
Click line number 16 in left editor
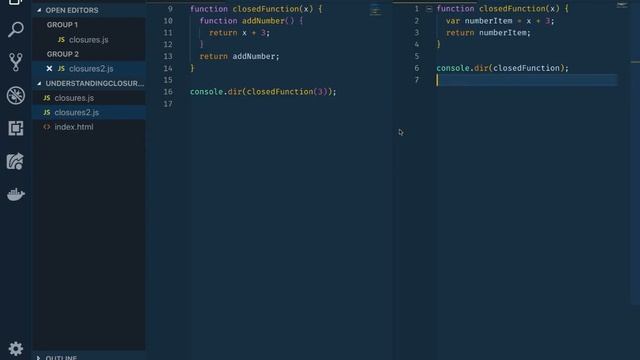click(168, 92)
